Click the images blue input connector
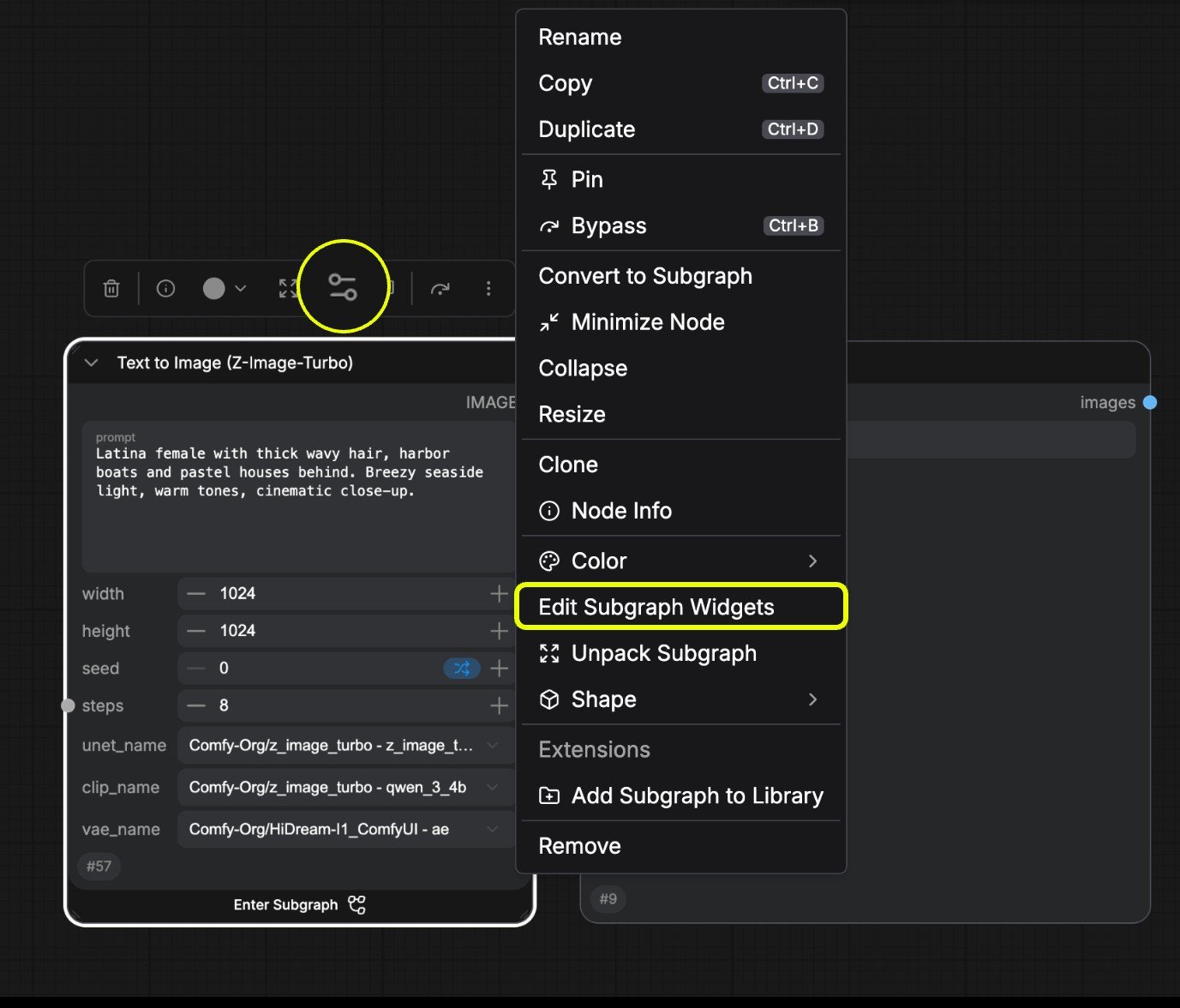The width and height of the screenshot is (1180, 1008). point(1150,403)
